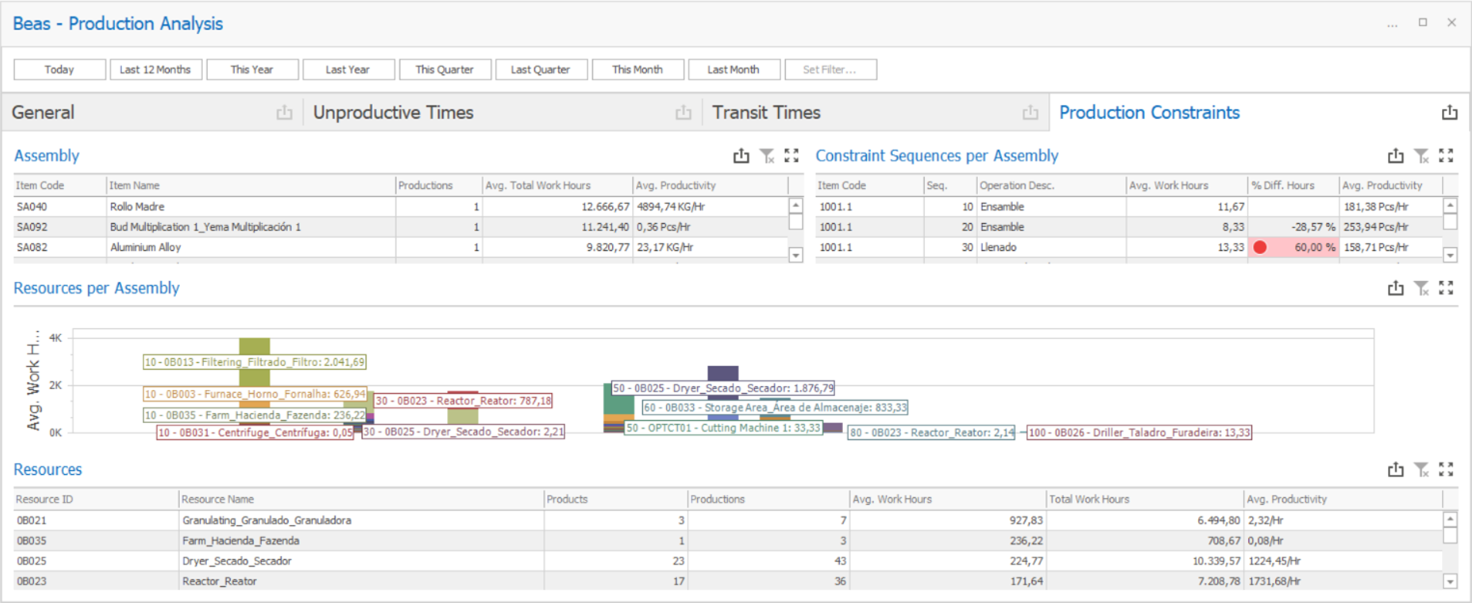Apply the This Quarter time range
The height and width of the screenshot is (603, 1472).
click(445, 69)
